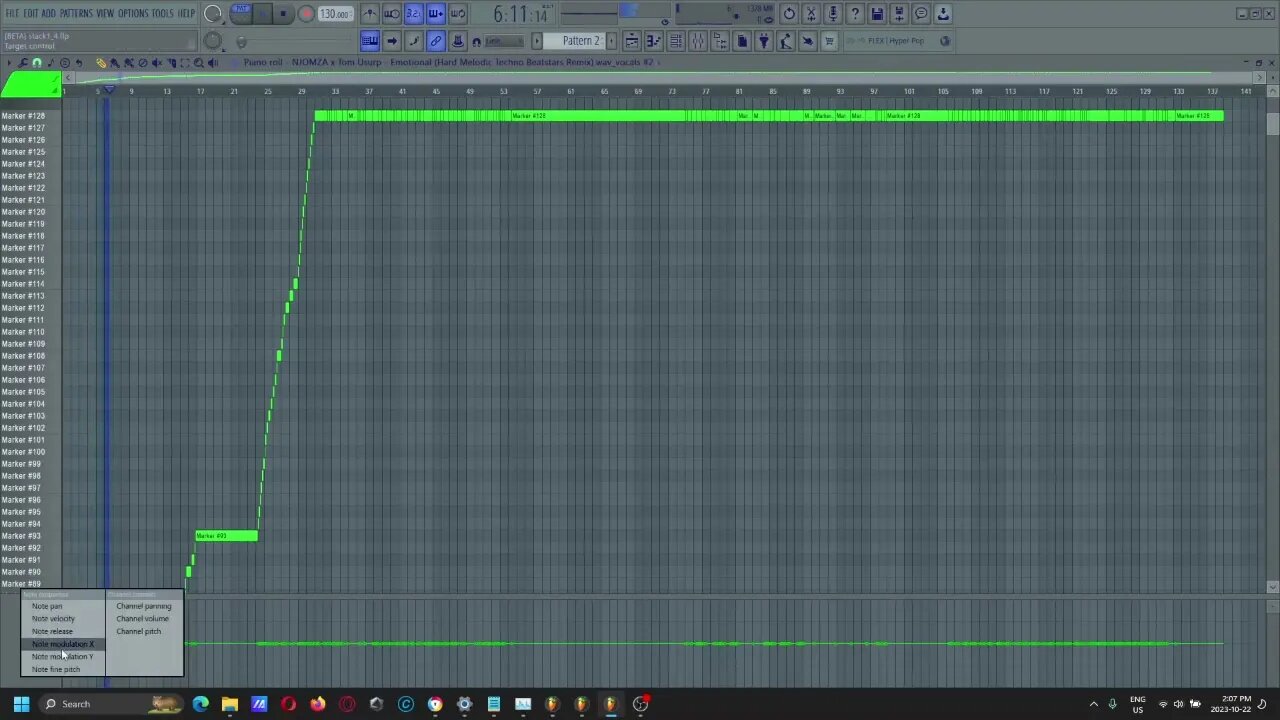Click the stop playback button

[283, 14]
